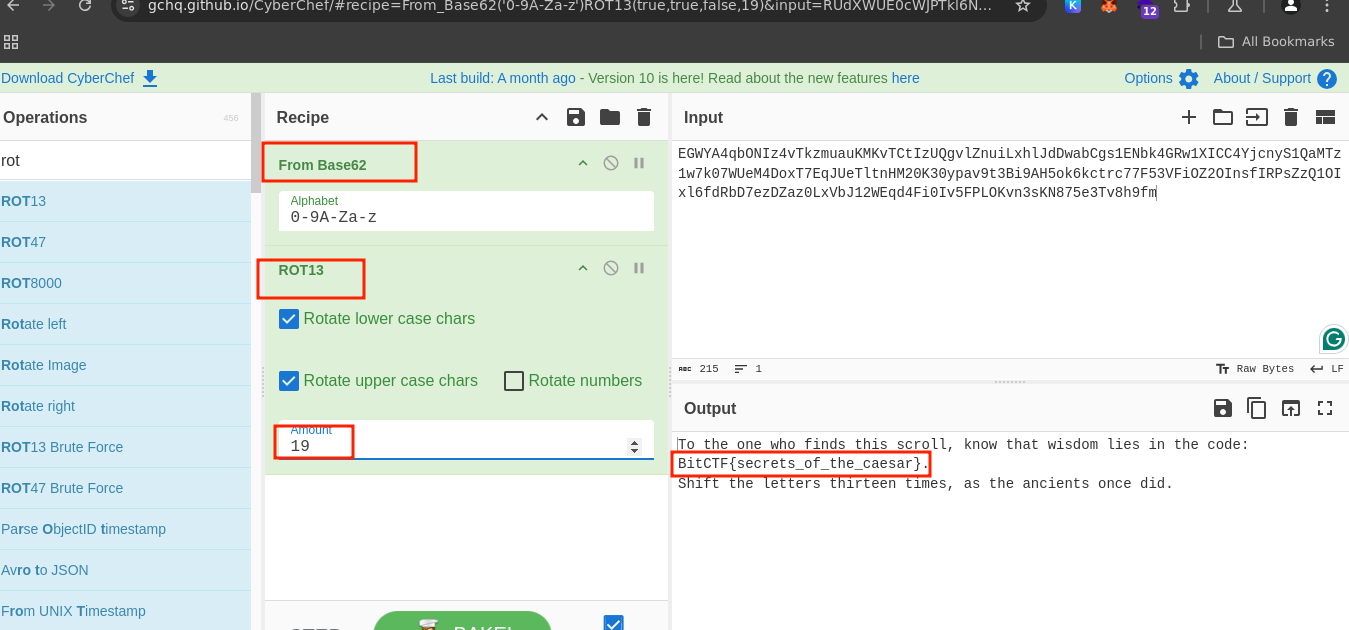1349x630 pixels.
Task: Choose the Rotate Image operation
Action: [125, 365]
